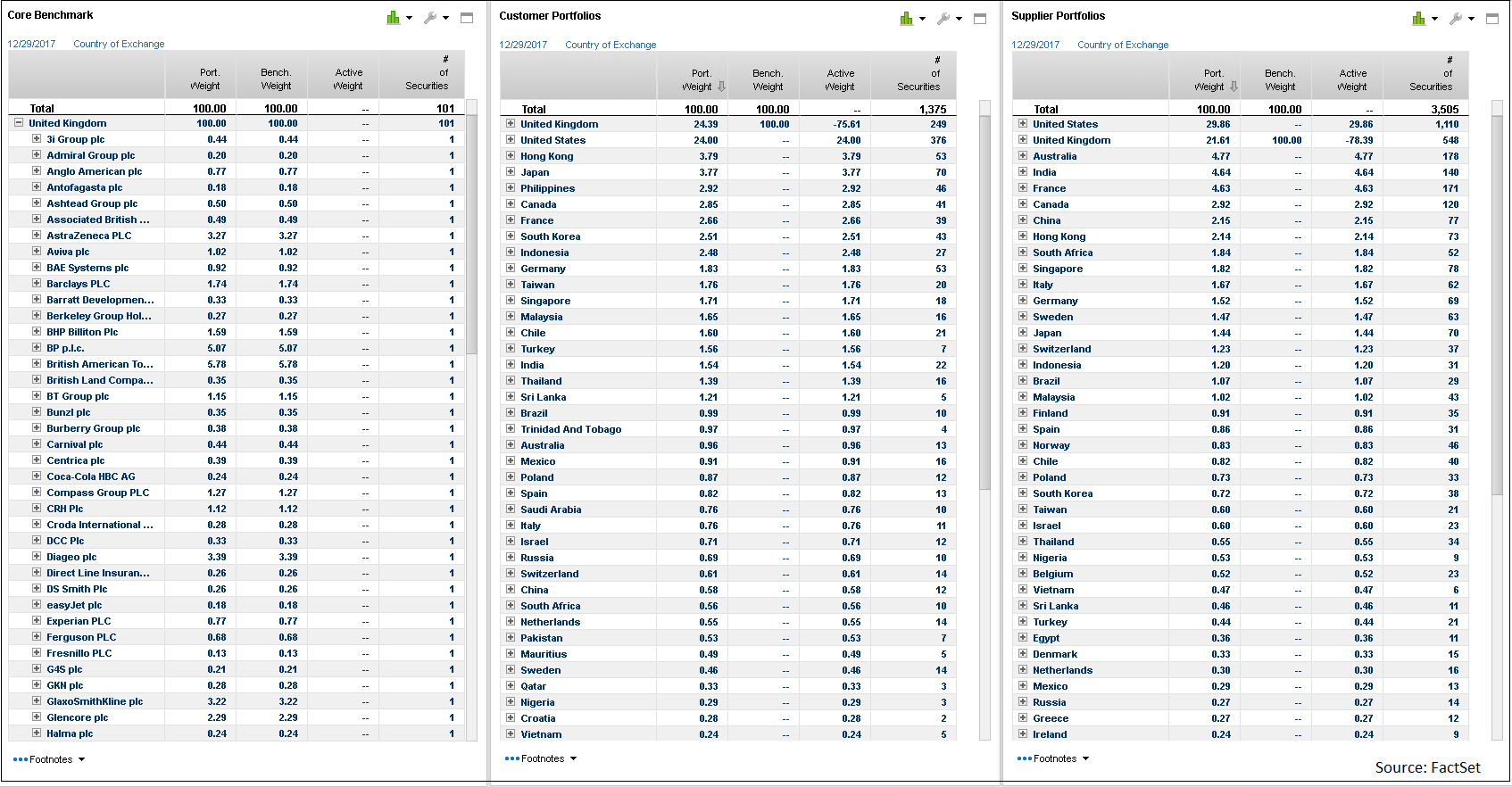Expand Hong Kong in Customer Portfolios
This screenshot has height=787, width=1512.
511,156
